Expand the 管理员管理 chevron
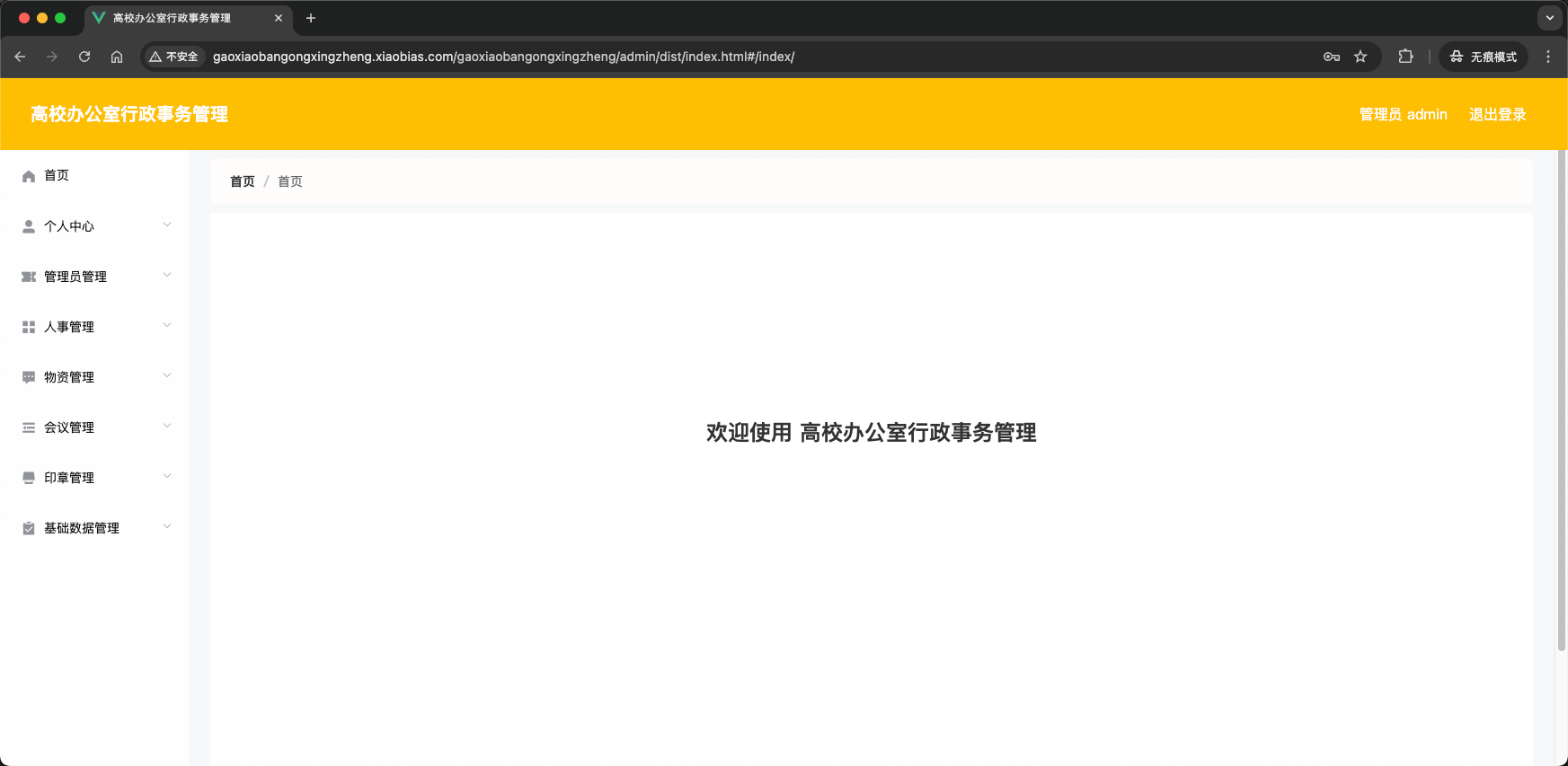 tap(167, 275)
